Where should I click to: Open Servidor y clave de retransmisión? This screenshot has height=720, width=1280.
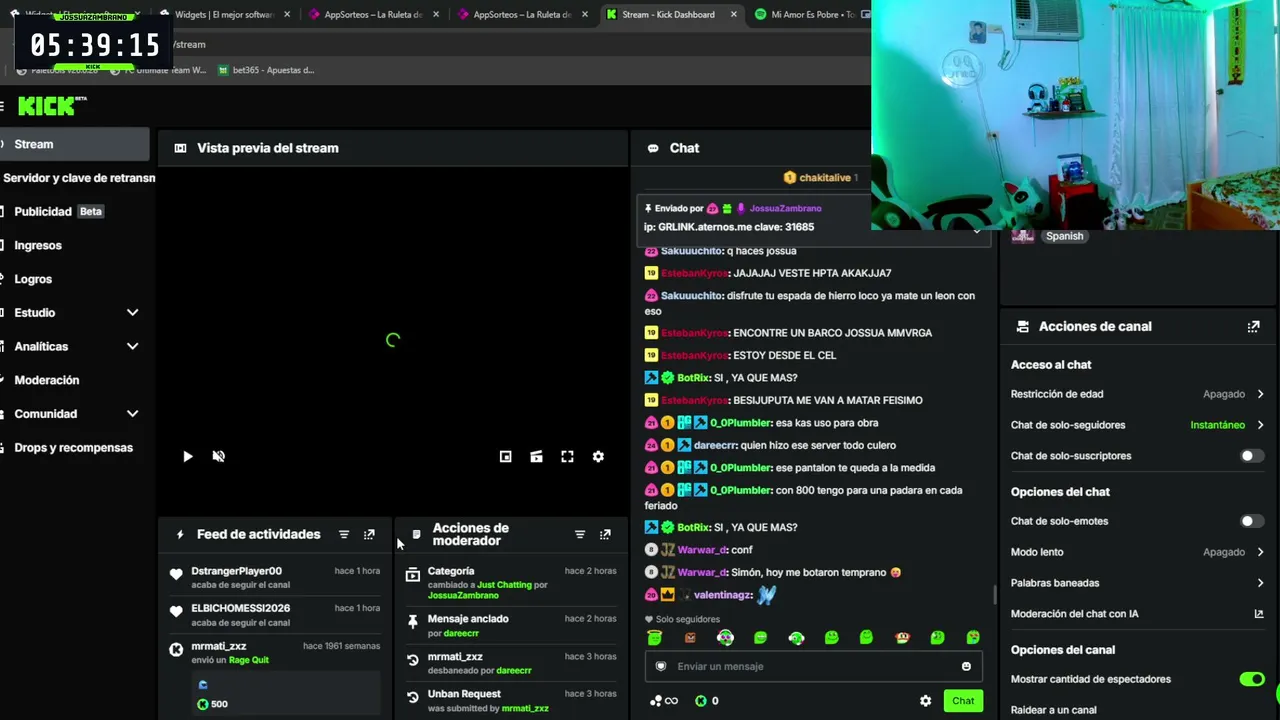click(x=77, y=178)
